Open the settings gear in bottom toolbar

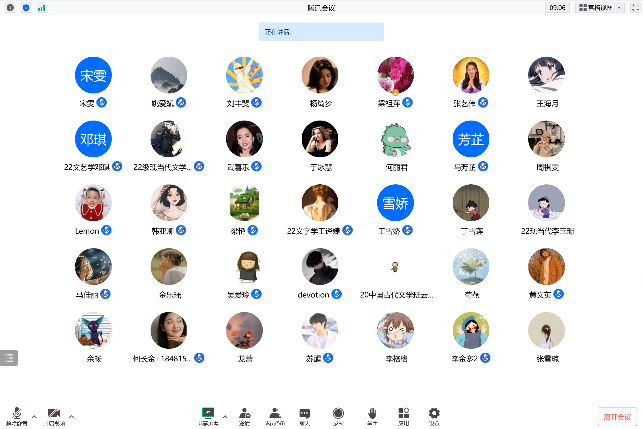[x=434, y=415]
